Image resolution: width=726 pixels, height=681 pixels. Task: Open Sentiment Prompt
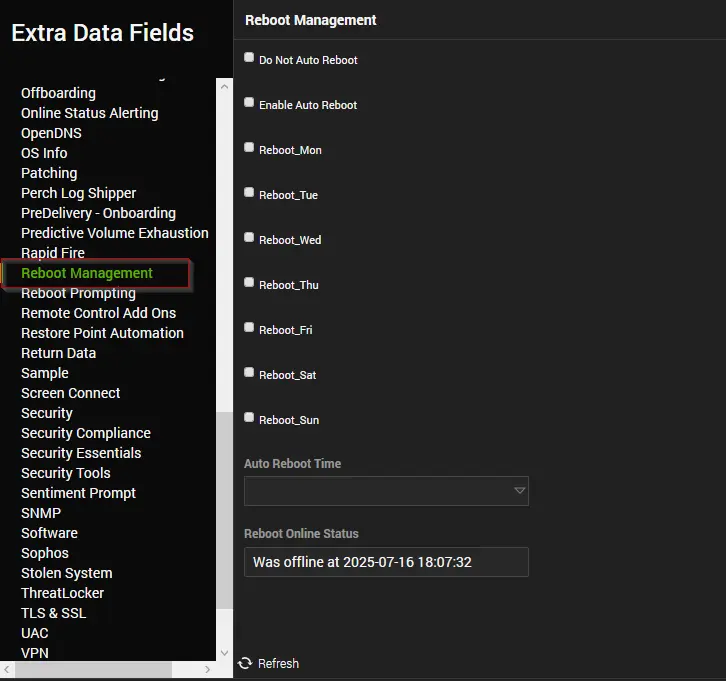coord(79,493)
